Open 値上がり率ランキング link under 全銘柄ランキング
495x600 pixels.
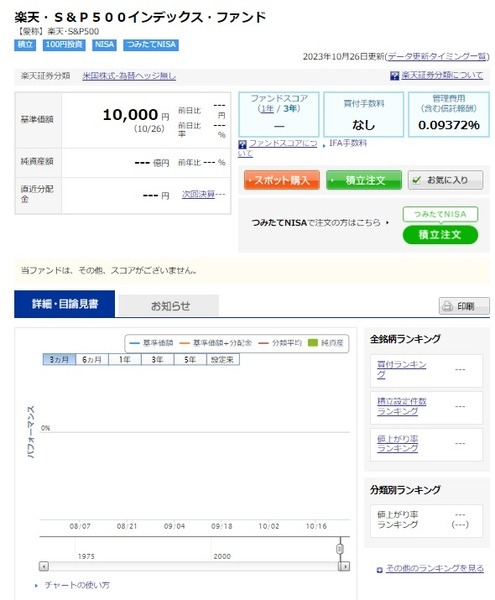(397, 443)
